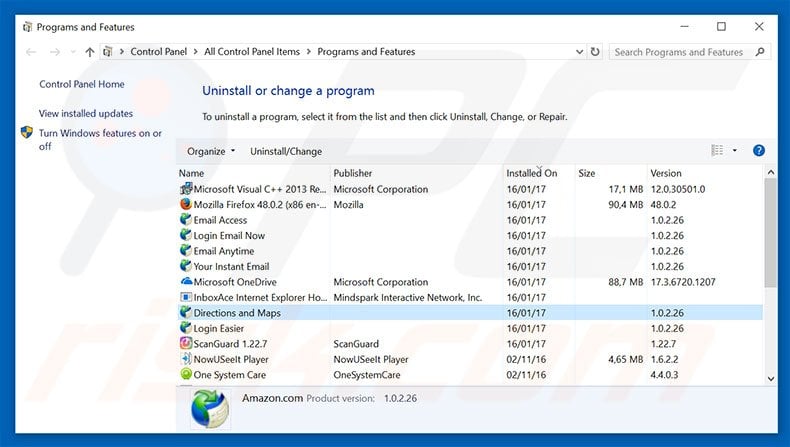Click the scroll up arrow of list
The image size is (790, 447).
tap(770, 172)
